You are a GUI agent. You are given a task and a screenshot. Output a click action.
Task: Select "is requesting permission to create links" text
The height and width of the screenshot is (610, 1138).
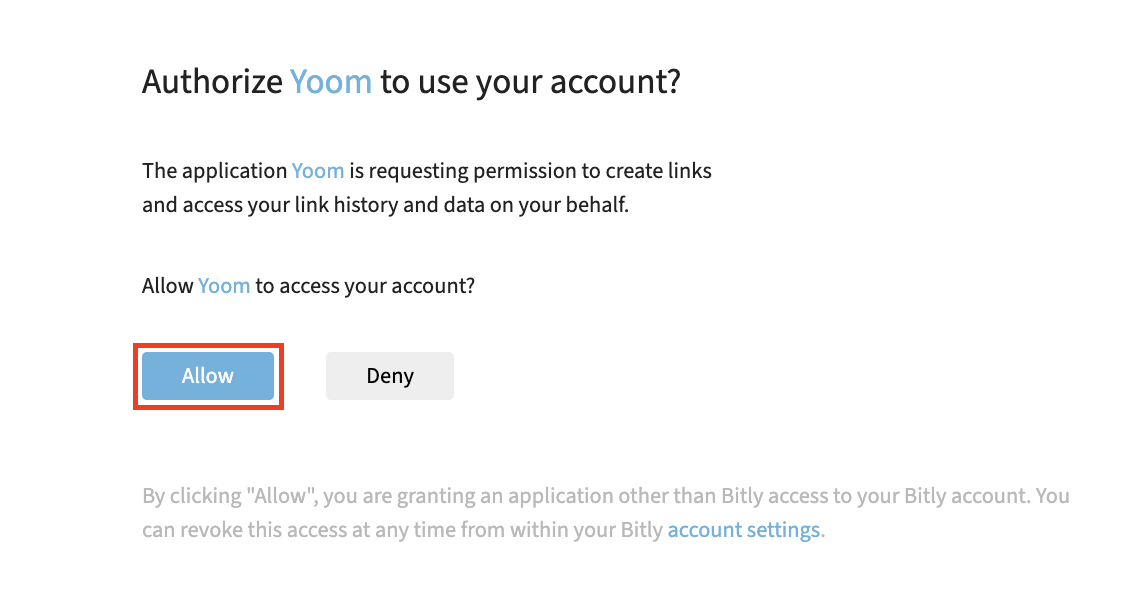pyautogui.click(x=530, y=171)
